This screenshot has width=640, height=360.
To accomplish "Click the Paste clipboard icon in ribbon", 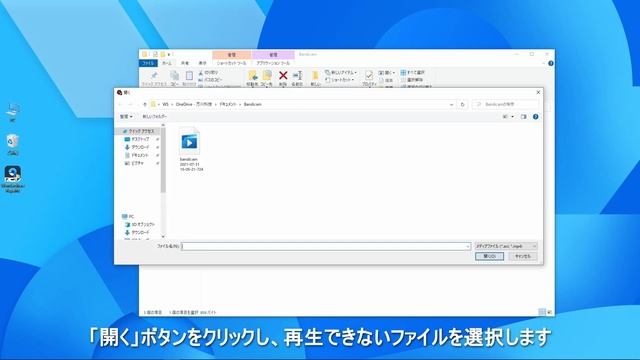I will tap(189, 76).
